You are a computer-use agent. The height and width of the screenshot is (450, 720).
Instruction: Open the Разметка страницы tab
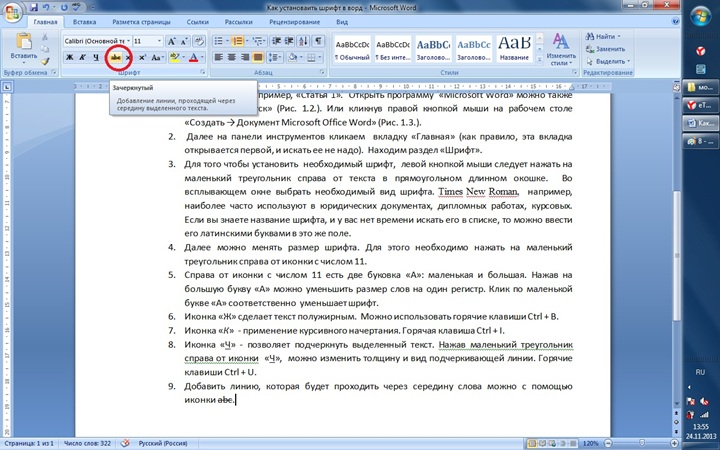point(141,22)
